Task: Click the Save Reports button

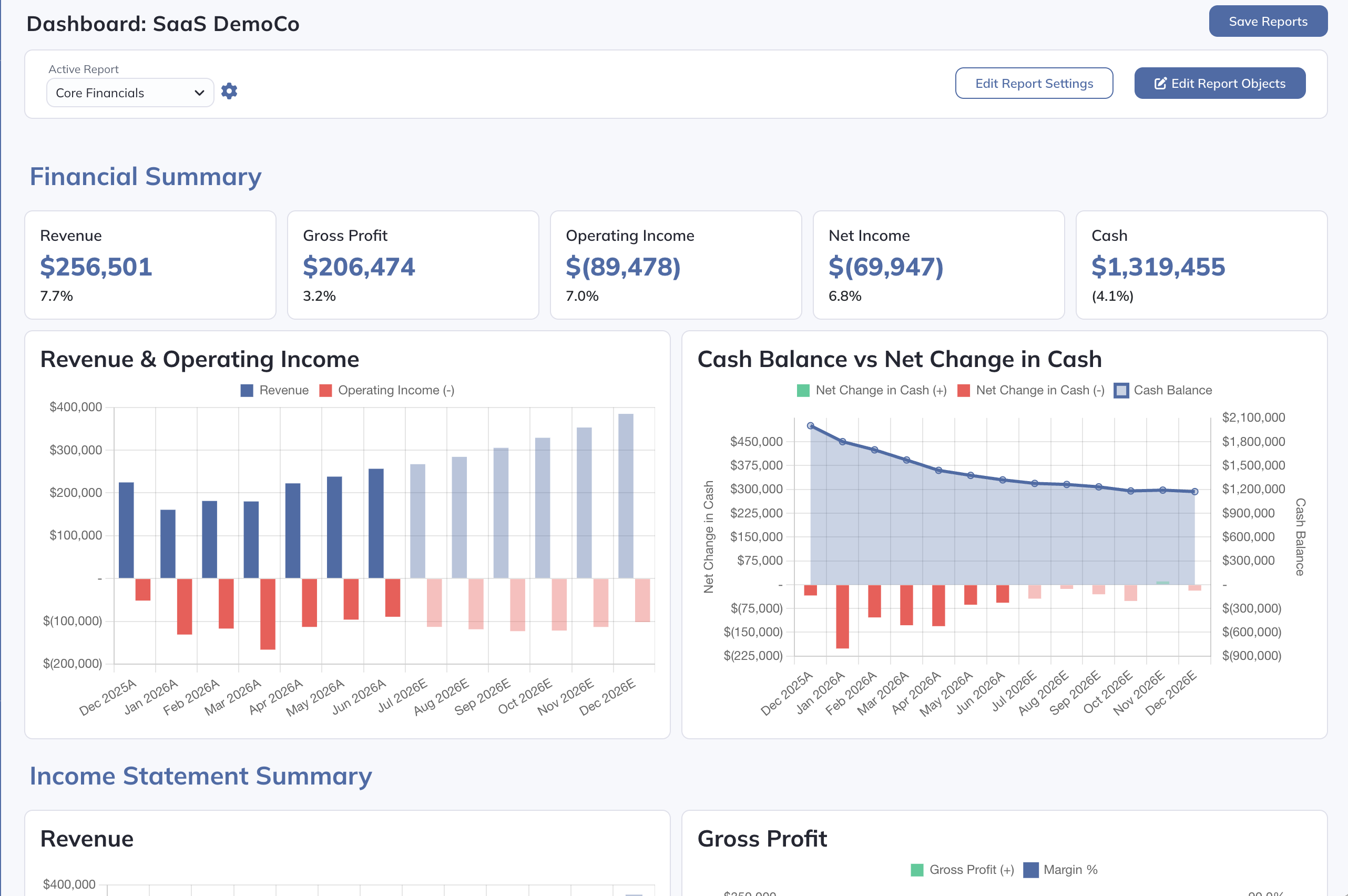Action: (1268, 21)
